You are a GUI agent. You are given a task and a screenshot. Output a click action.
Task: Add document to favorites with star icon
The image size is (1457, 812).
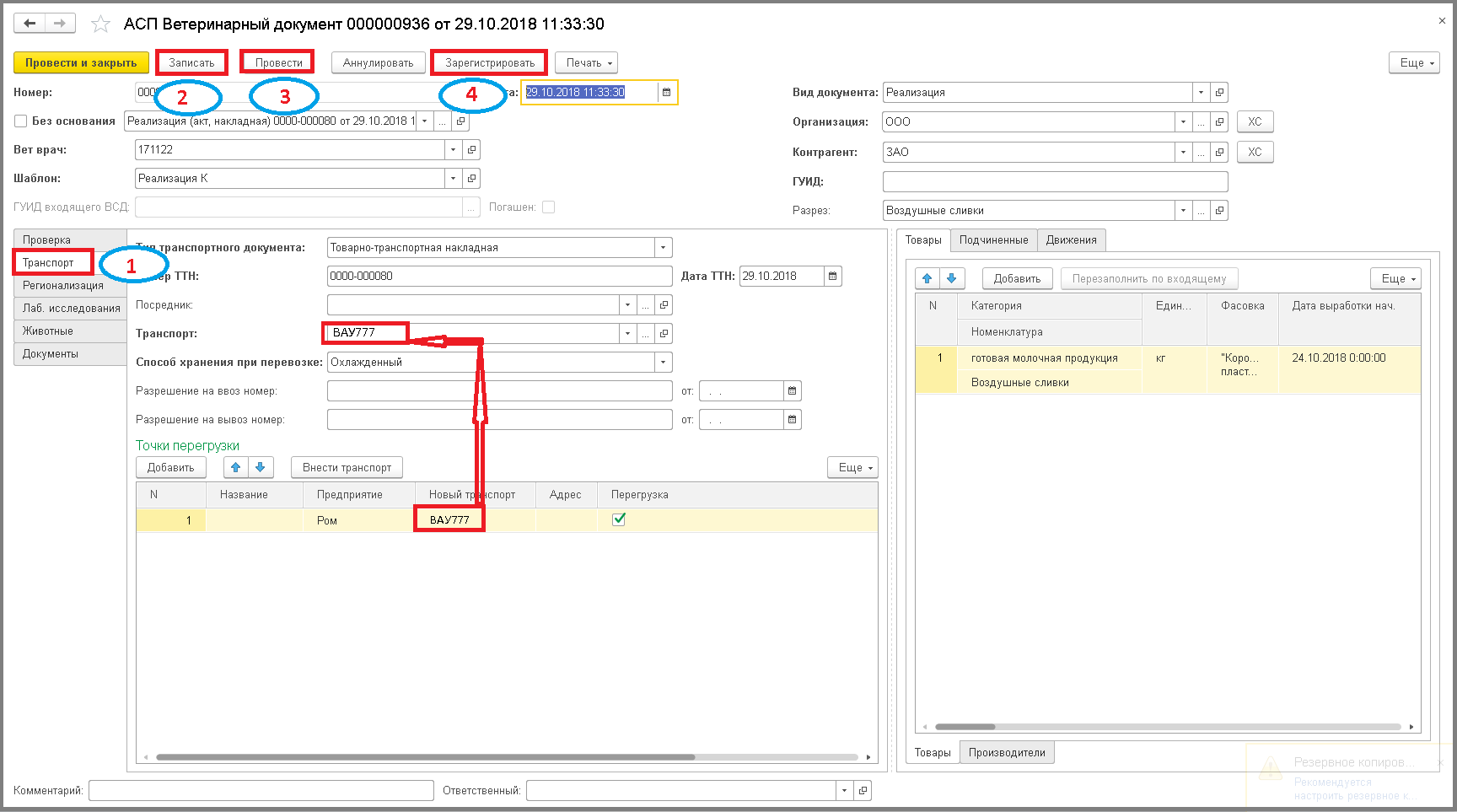(100, 24)
